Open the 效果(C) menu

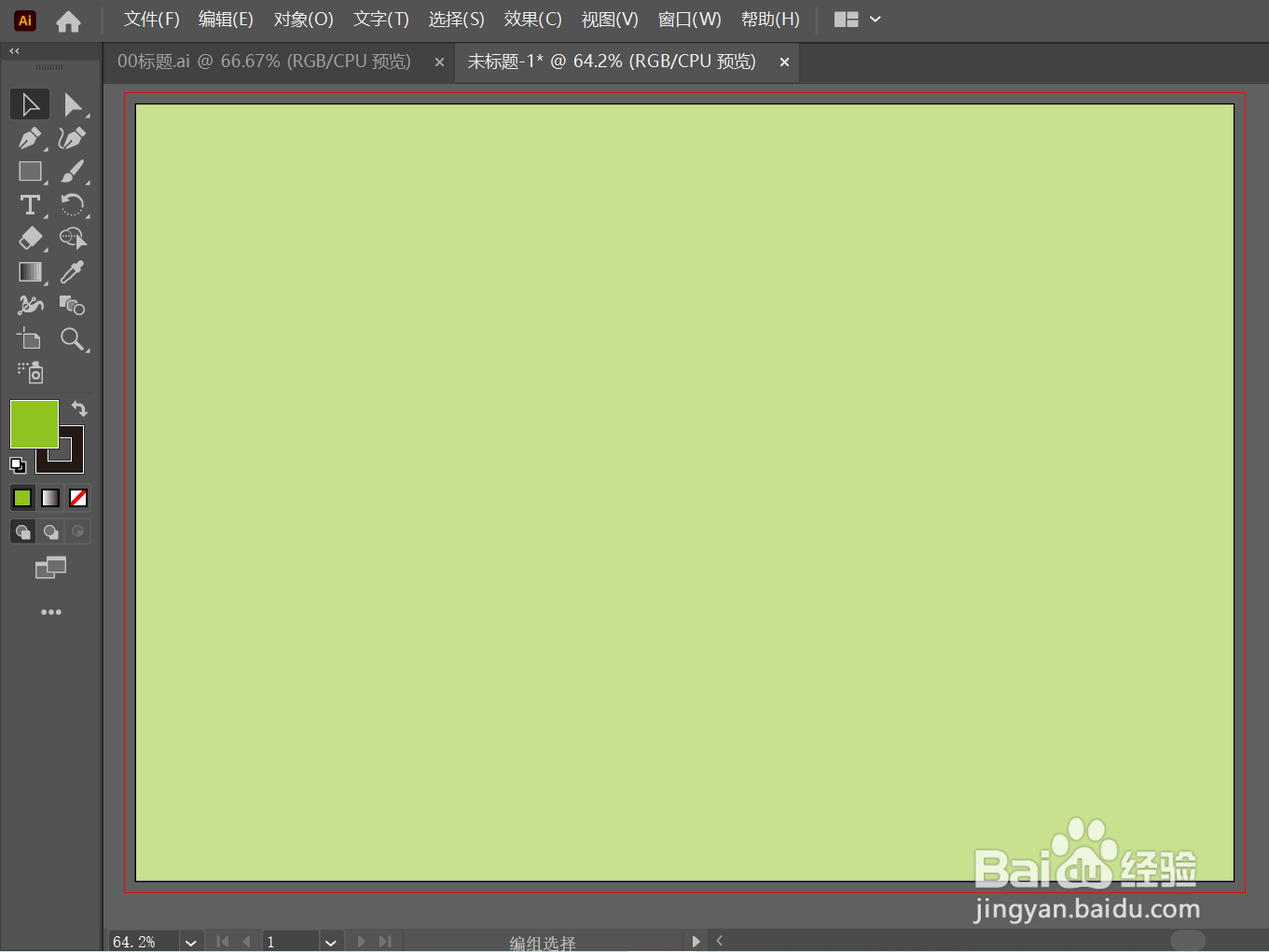[532, 20]
